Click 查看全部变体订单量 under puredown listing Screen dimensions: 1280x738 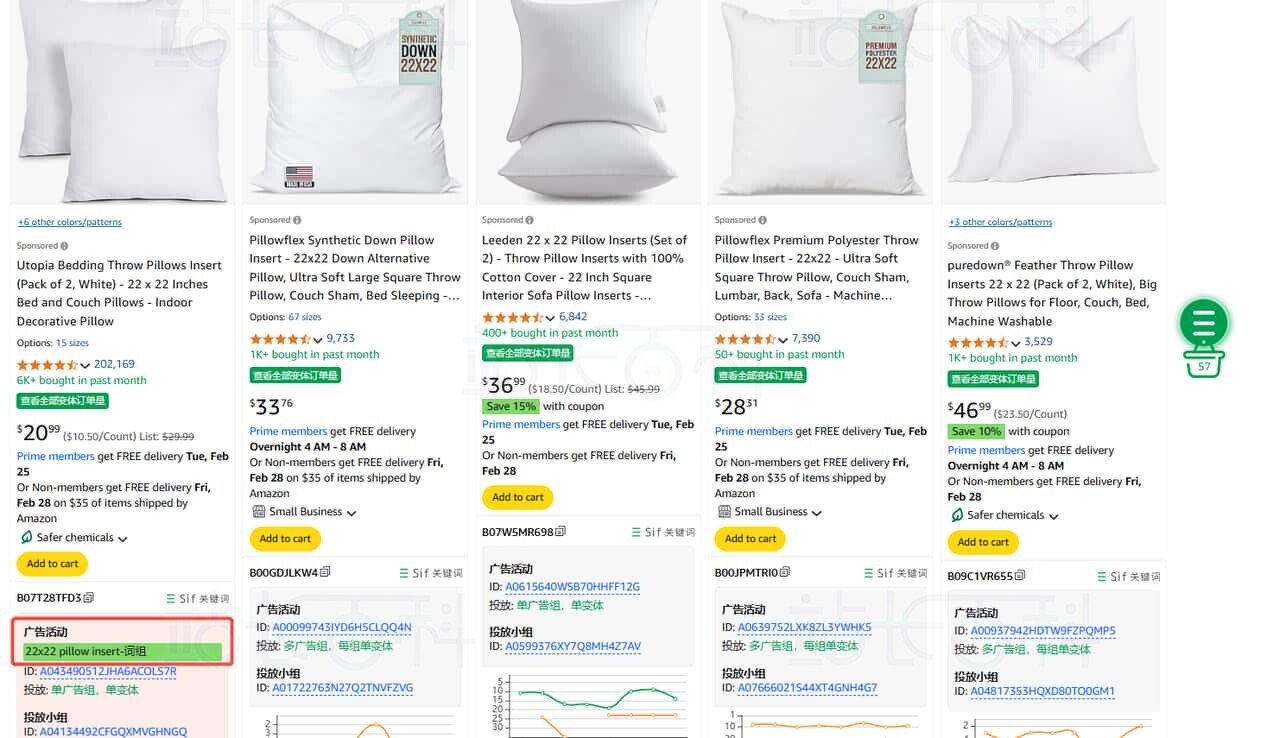pyautogui.click(x=993, y=379)
